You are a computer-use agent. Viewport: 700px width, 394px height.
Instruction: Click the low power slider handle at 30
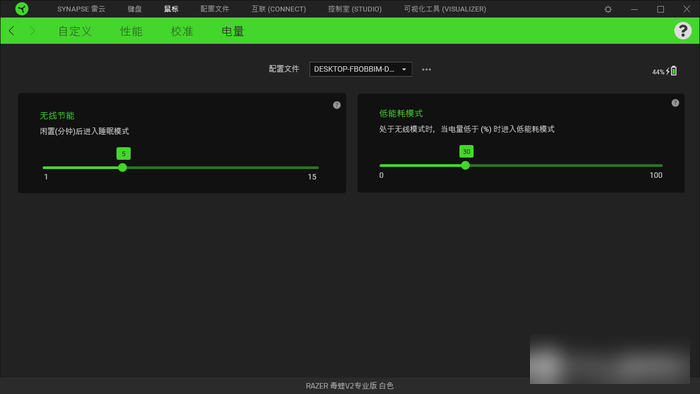(465, 166)
